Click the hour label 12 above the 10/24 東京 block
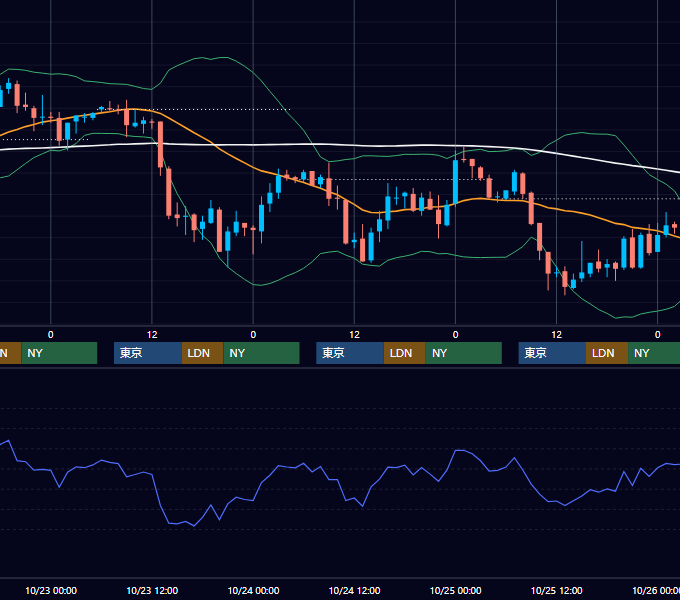The width and height of the screenshot is (680, 600). (x=354, y=335)
